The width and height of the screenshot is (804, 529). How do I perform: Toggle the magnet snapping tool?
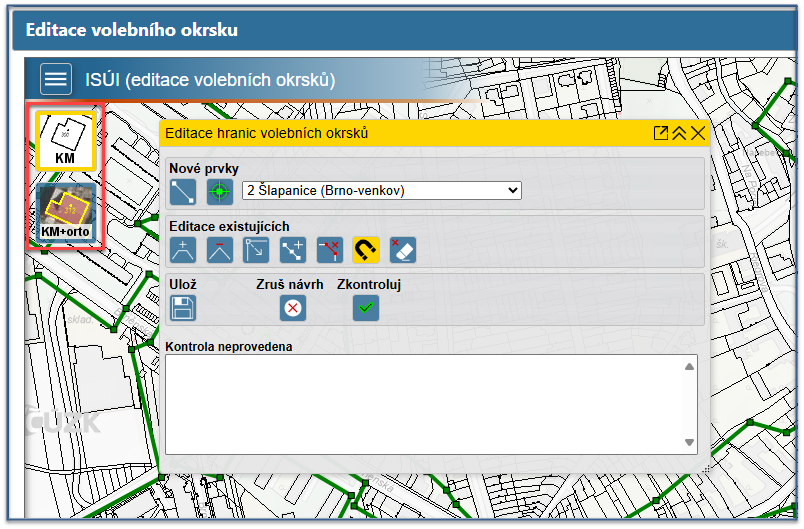pyautogui.click(x=366, y=250)
